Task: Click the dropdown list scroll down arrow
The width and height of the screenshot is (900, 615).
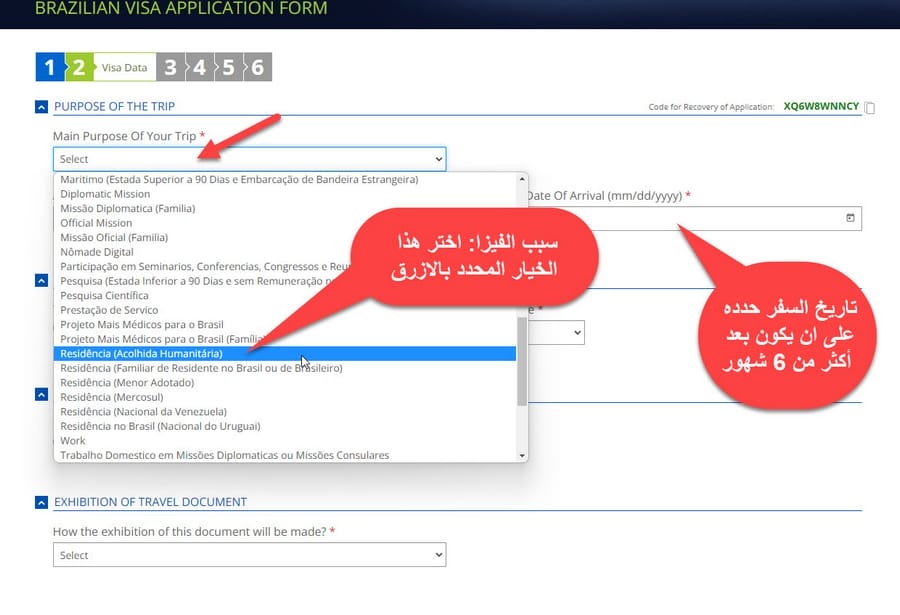Action: [522, 455]
